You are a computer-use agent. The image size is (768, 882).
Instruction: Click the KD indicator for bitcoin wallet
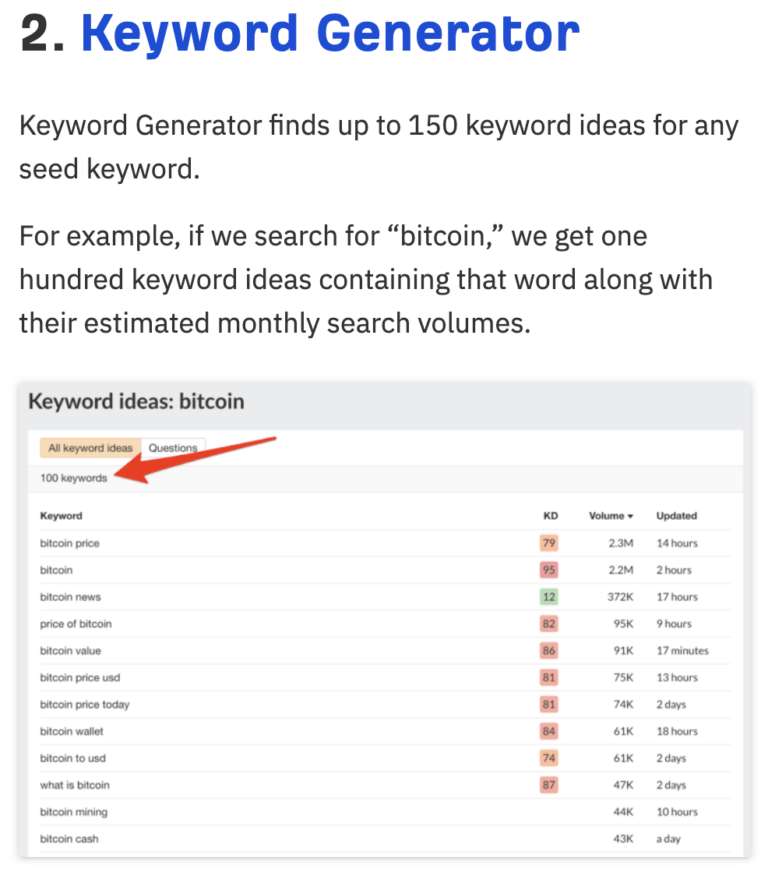(548, 731)
